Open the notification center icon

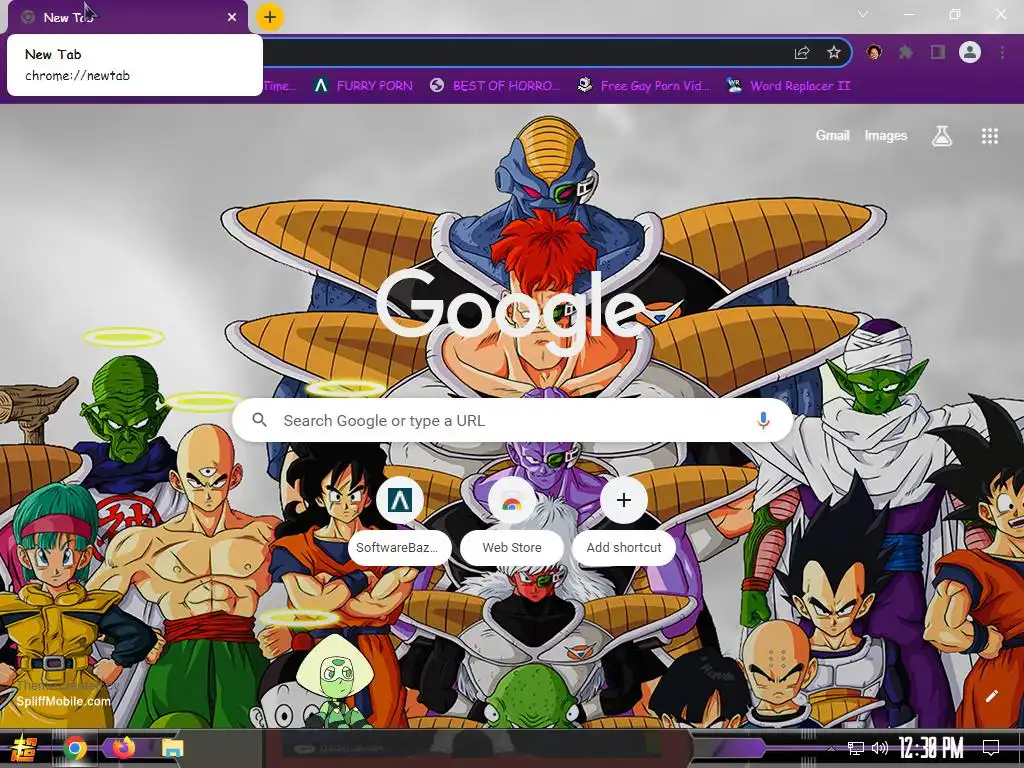991,748
